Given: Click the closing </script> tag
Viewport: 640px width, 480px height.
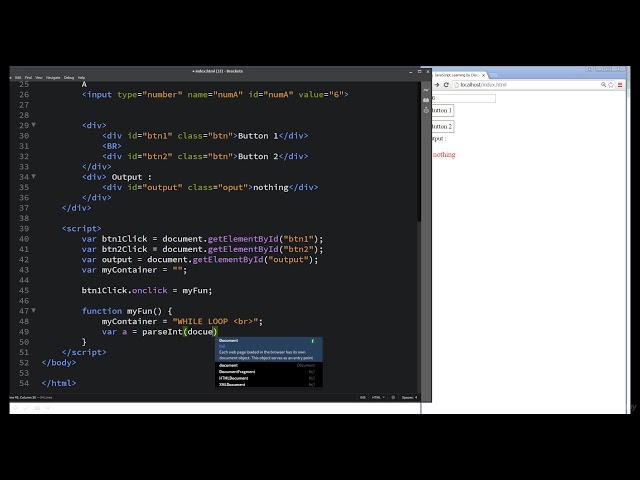Looking at the screenshot, I should coord(84,352).
